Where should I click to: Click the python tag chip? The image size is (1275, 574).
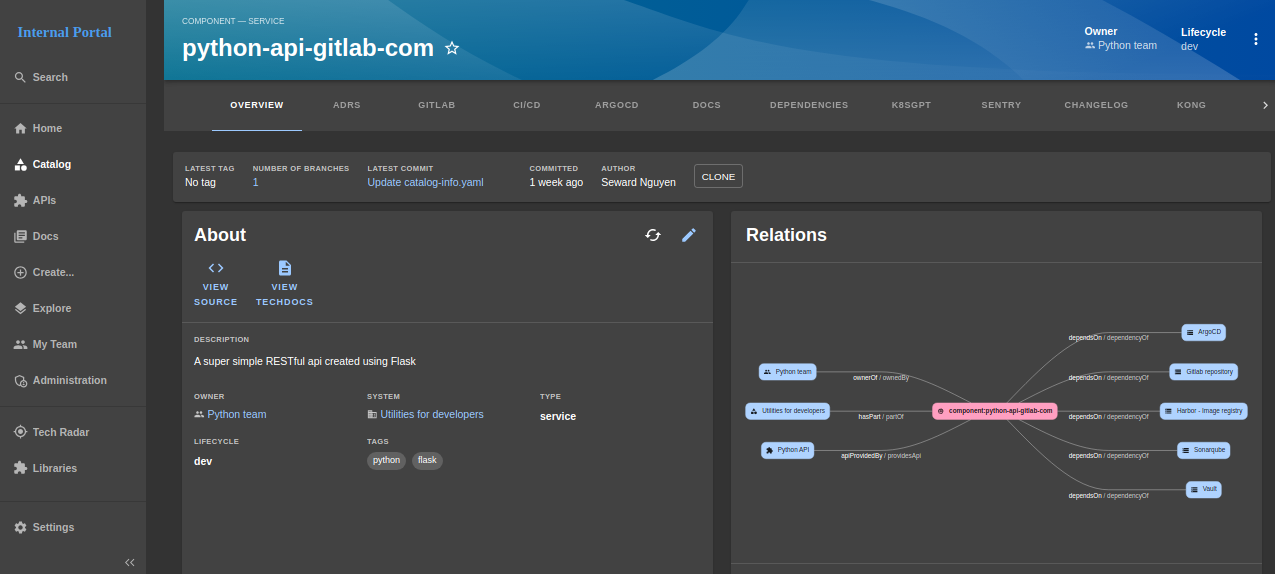pos(386,460)
